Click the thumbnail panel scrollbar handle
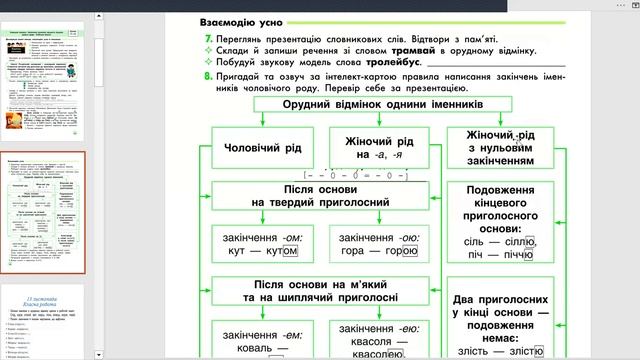Image resolution: width=640 pixels, height=360 pixels. (98, 62)
